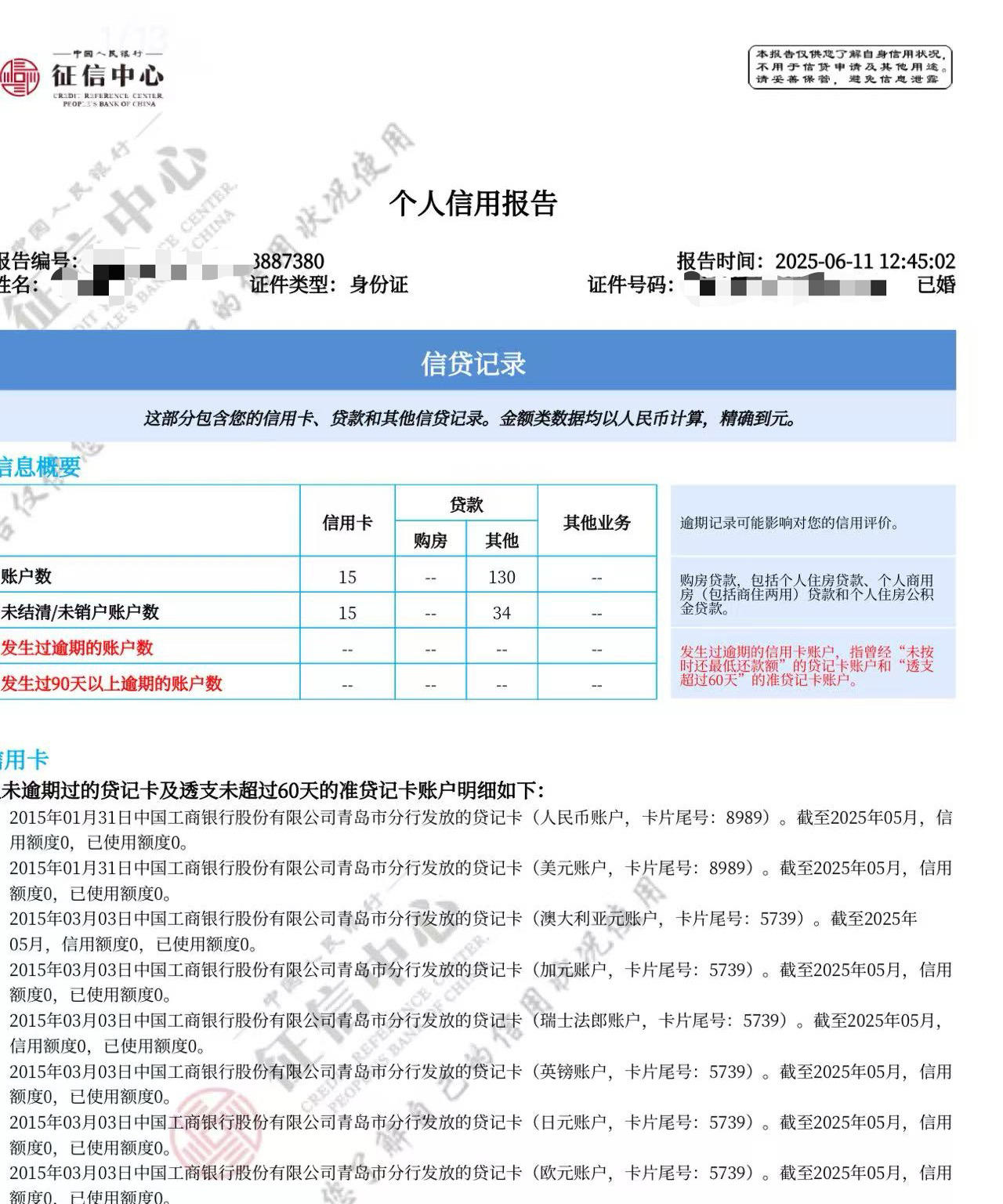This screenshot has width=1003, height=1204.
Task: Click the 15 in the 账户数 row
Action: pyautogui.click(x=347, y=577)
